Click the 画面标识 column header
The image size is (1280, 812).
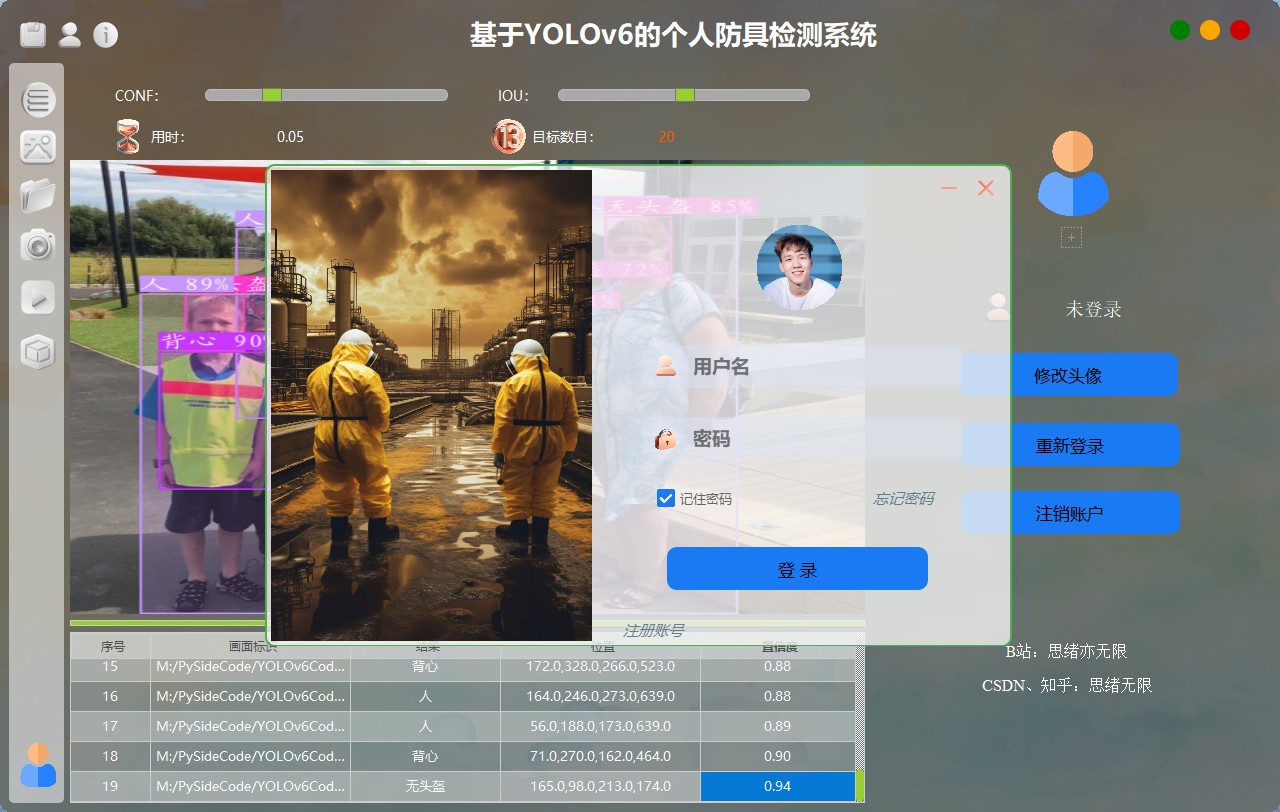coord(251,646)
